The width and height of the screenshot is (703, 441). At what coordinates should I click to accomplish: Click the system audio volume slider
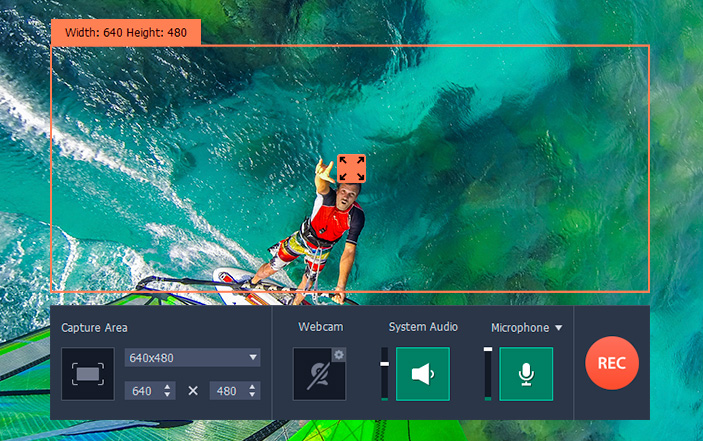[x=384, y=374]
